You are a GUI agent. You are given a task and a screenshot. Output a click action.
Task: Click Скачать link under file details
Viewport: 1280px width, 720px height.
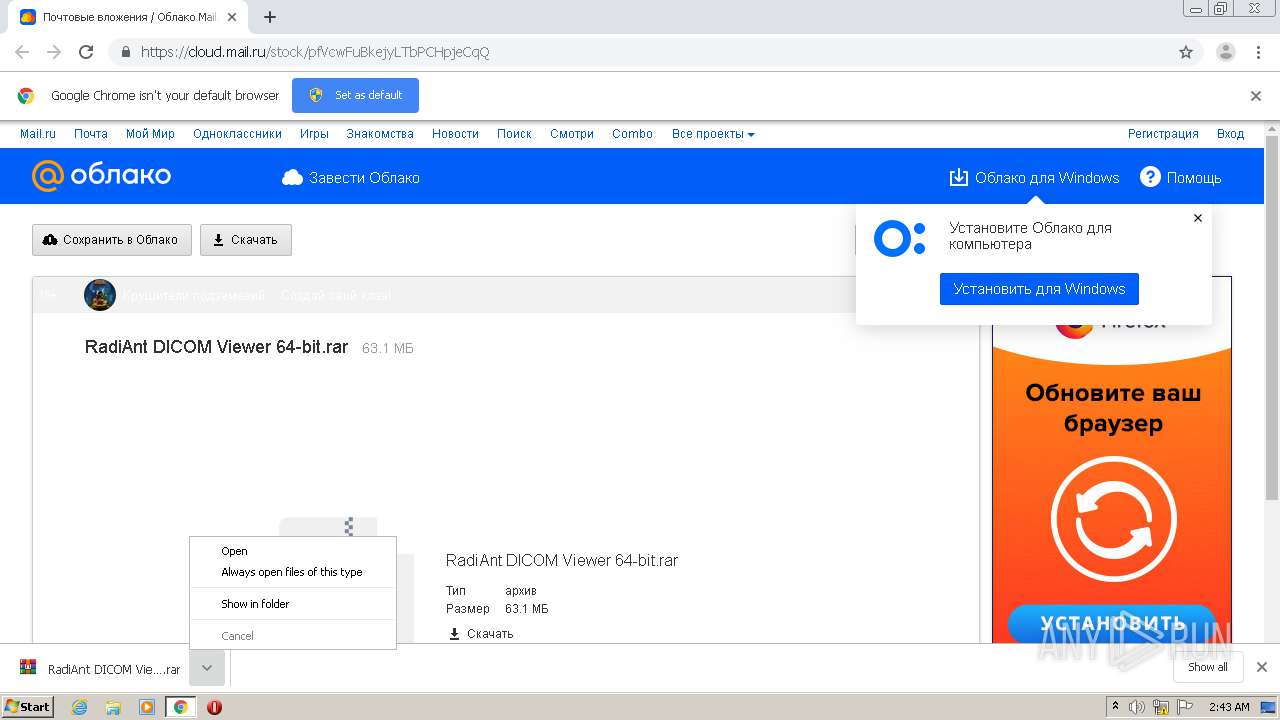tap(481, 634)
